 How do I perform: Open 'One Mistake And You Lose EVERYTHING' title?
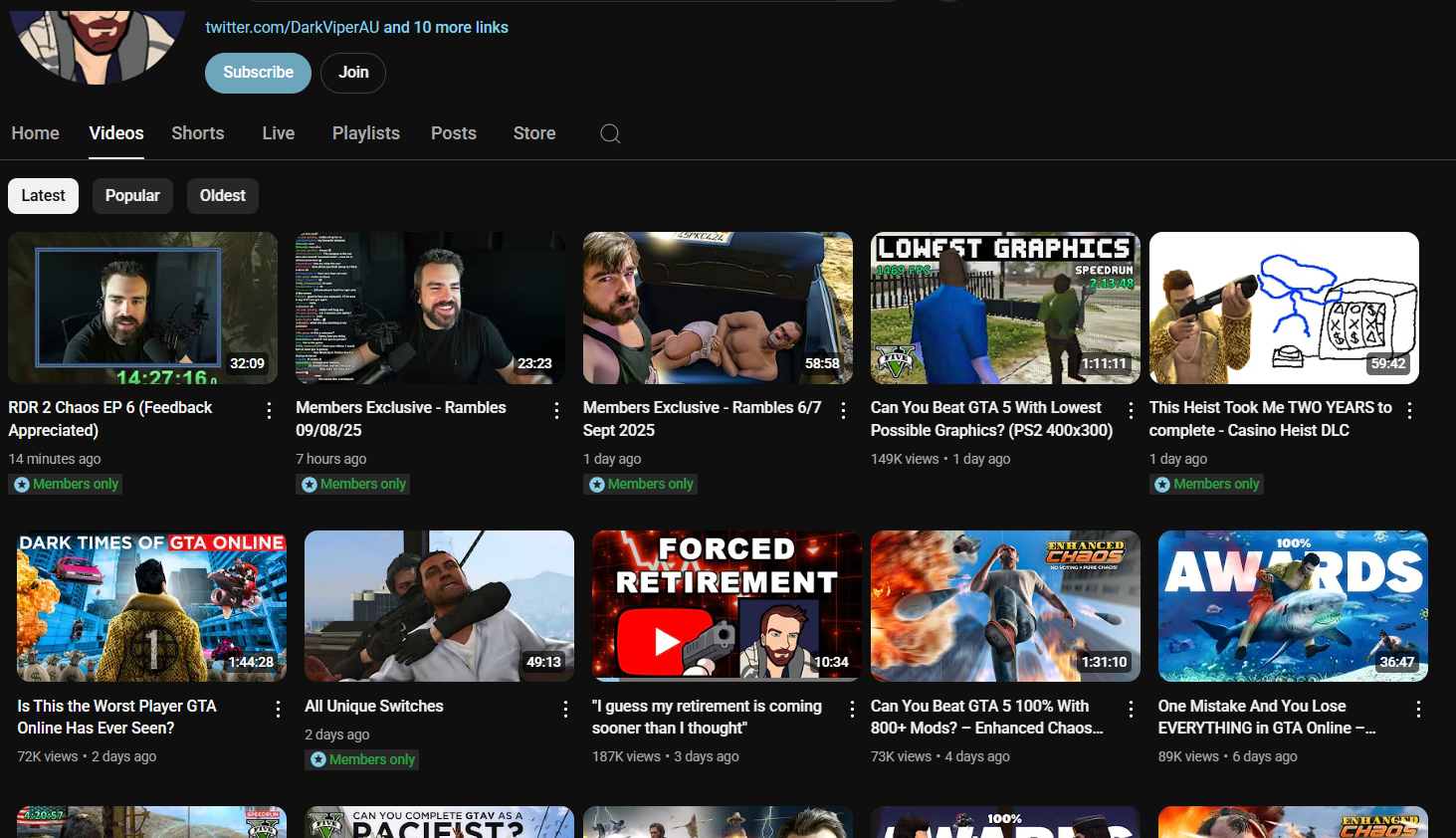(1267, 717)
